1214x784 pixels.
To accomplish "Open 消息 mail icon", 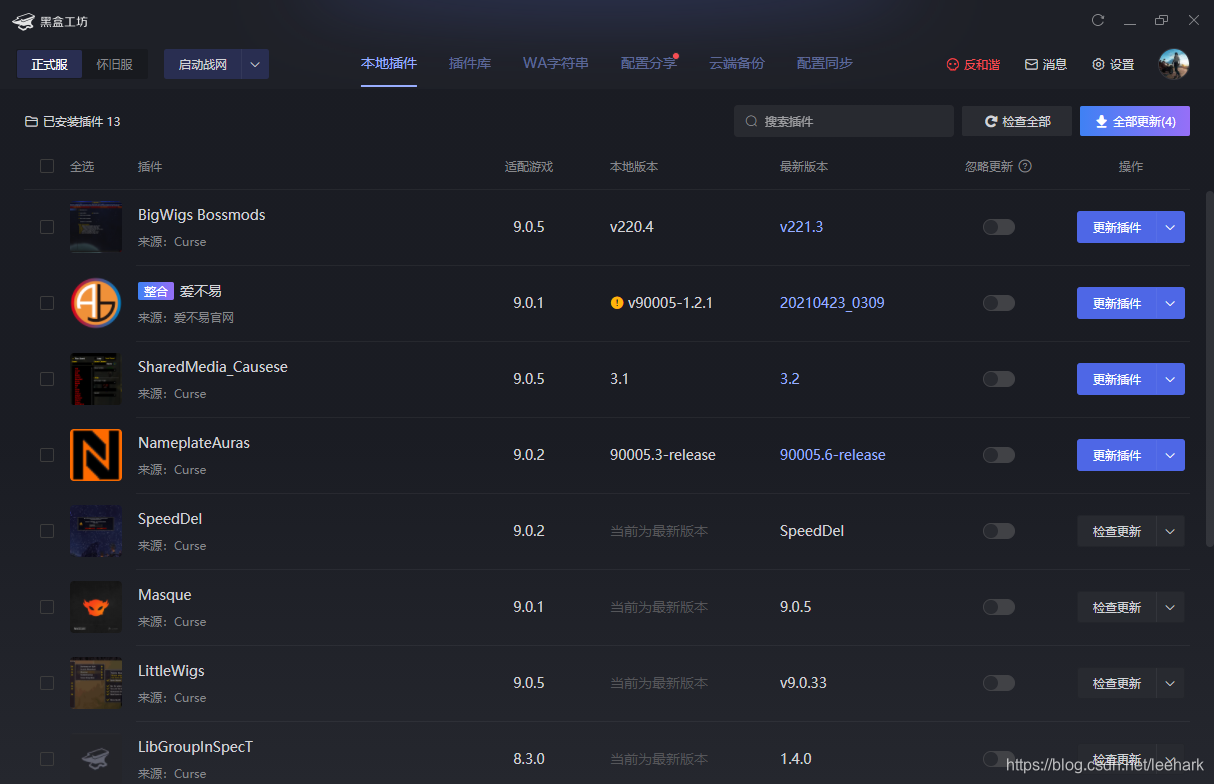I will [1031, 64].
